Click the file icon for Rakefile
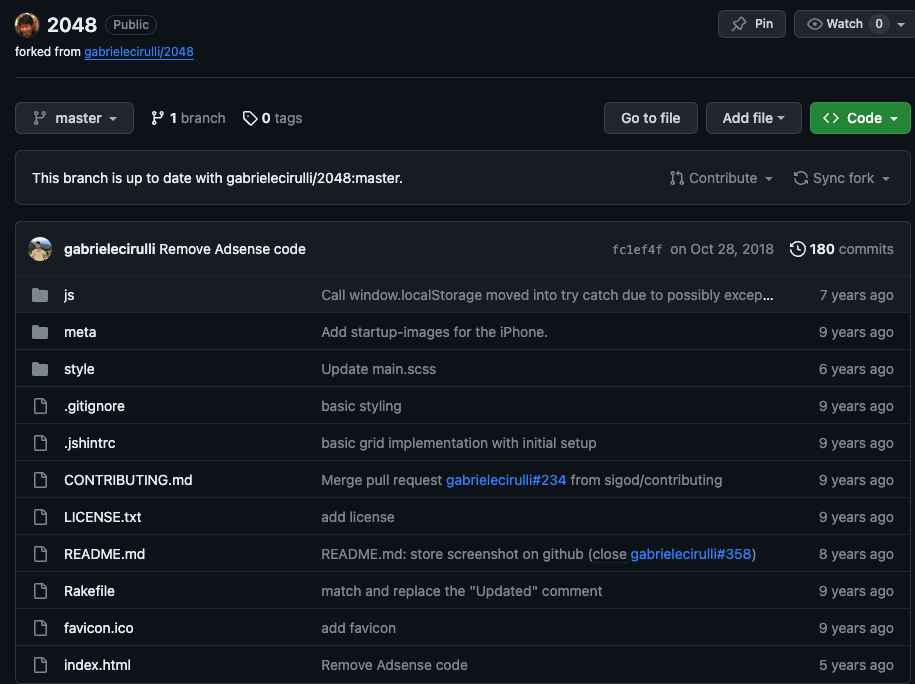 [40, 591]
